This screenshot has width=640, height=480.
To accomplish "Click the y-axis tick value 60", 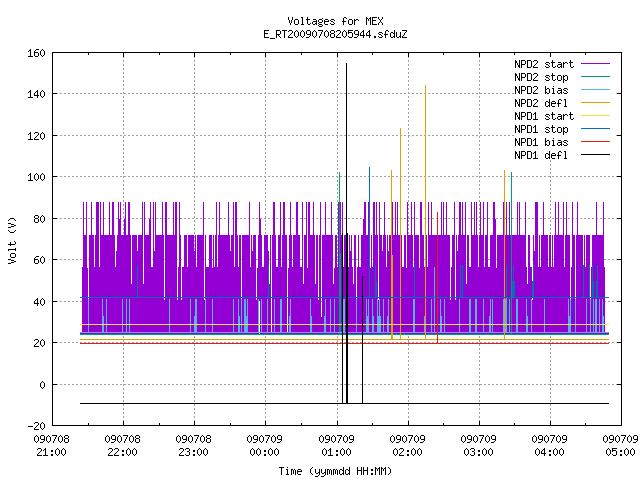I will pyautogui.click(x=39, y=260).
